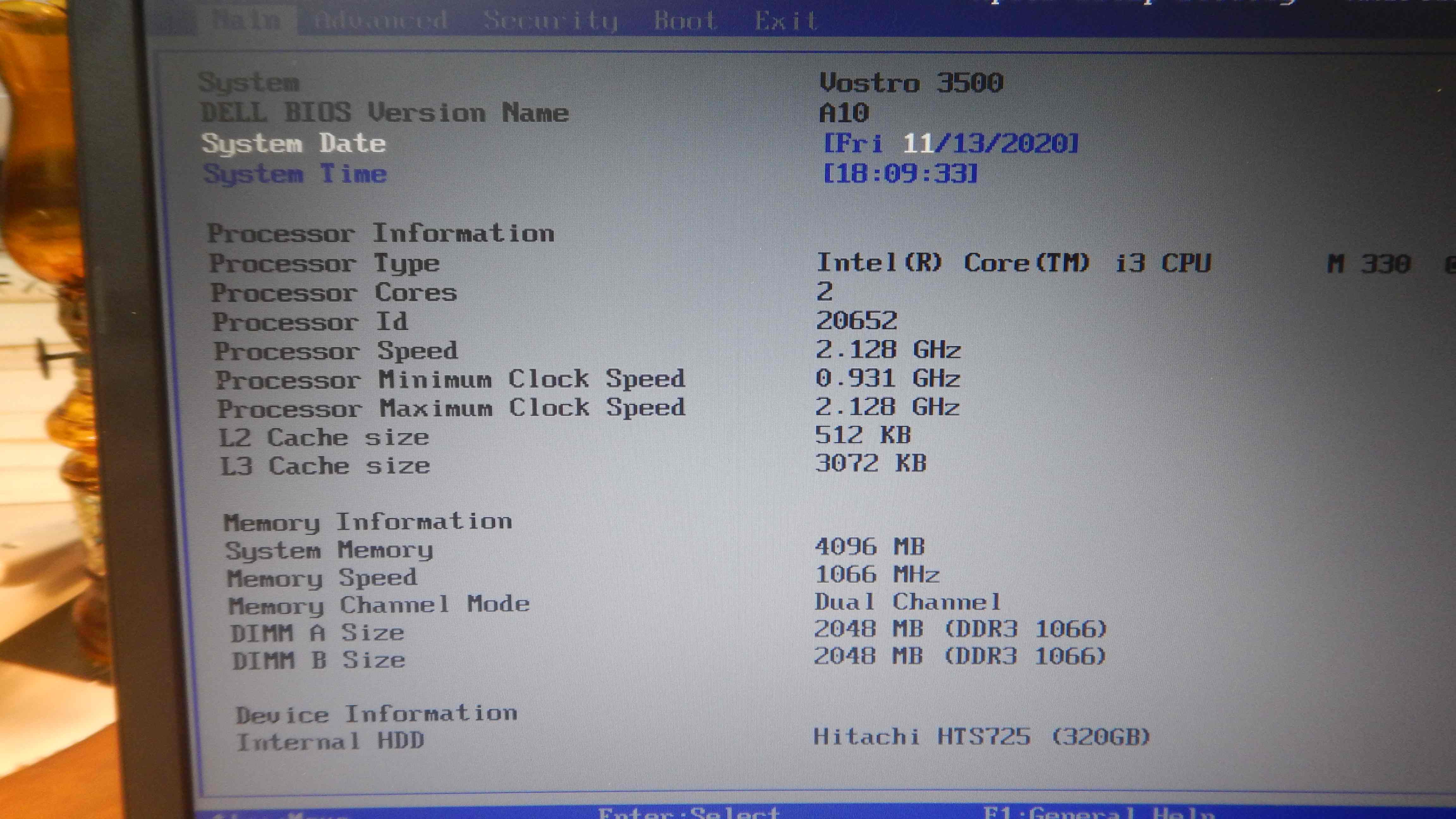Click the L2 Cache size label
Viewport: 1456px width, 819px height.
tap(325, 438)
